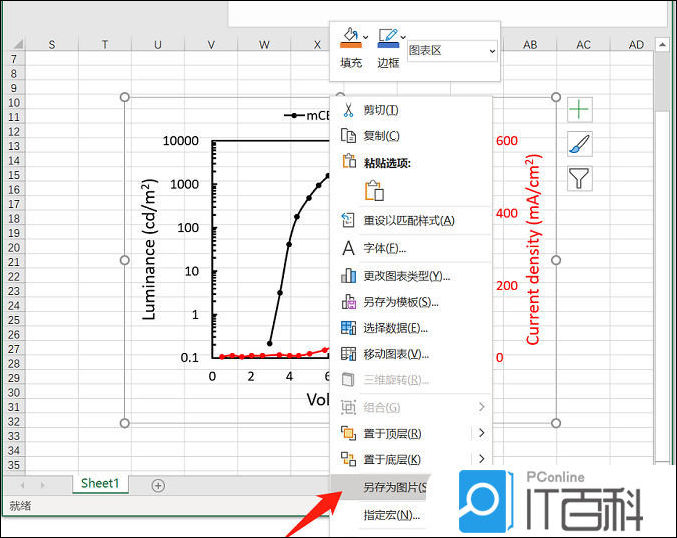Click the orange fill color bar

pos(351,45)
